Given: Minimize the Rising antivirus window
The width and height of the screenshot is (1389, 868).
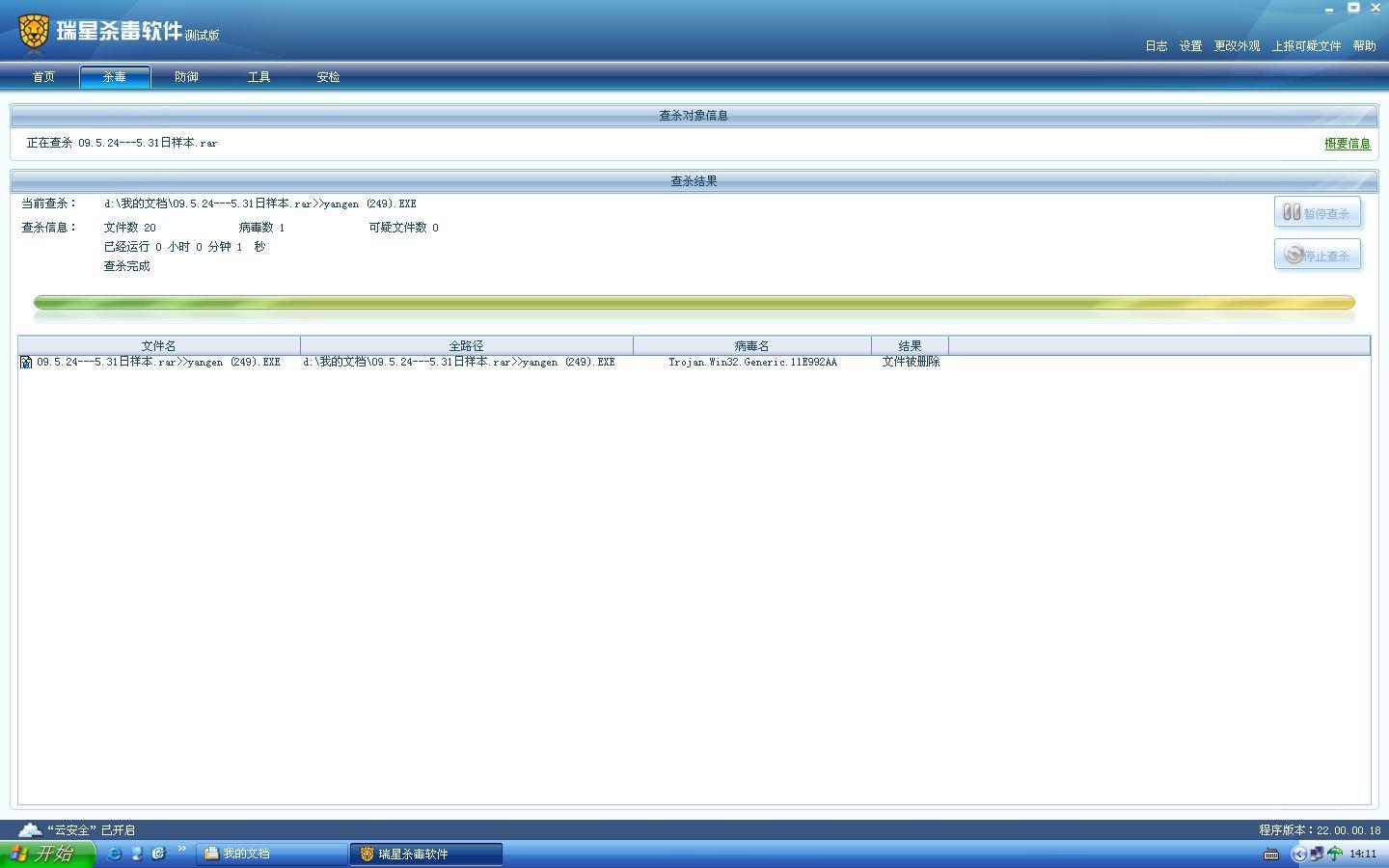Looking at the screenshot, I should [x=1329, y=9].
